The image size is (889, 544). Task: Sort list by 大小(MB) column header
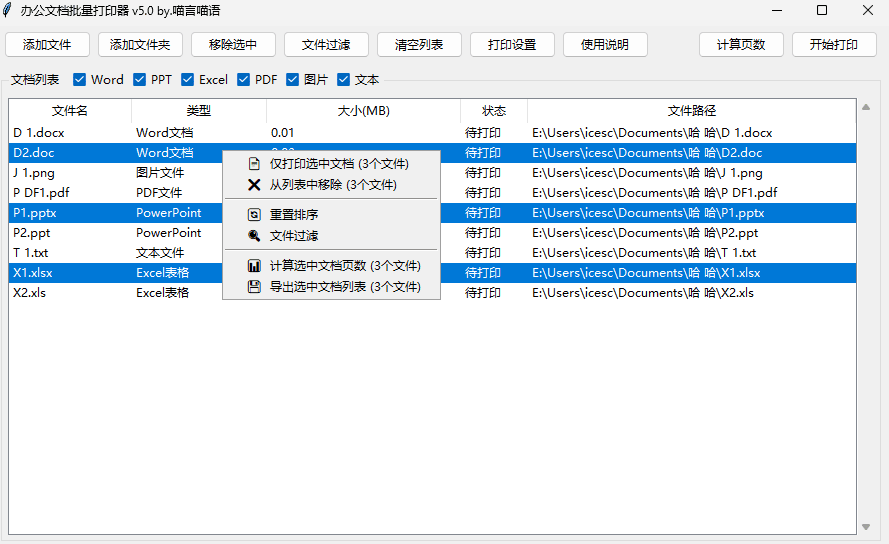tap(363, 111)
